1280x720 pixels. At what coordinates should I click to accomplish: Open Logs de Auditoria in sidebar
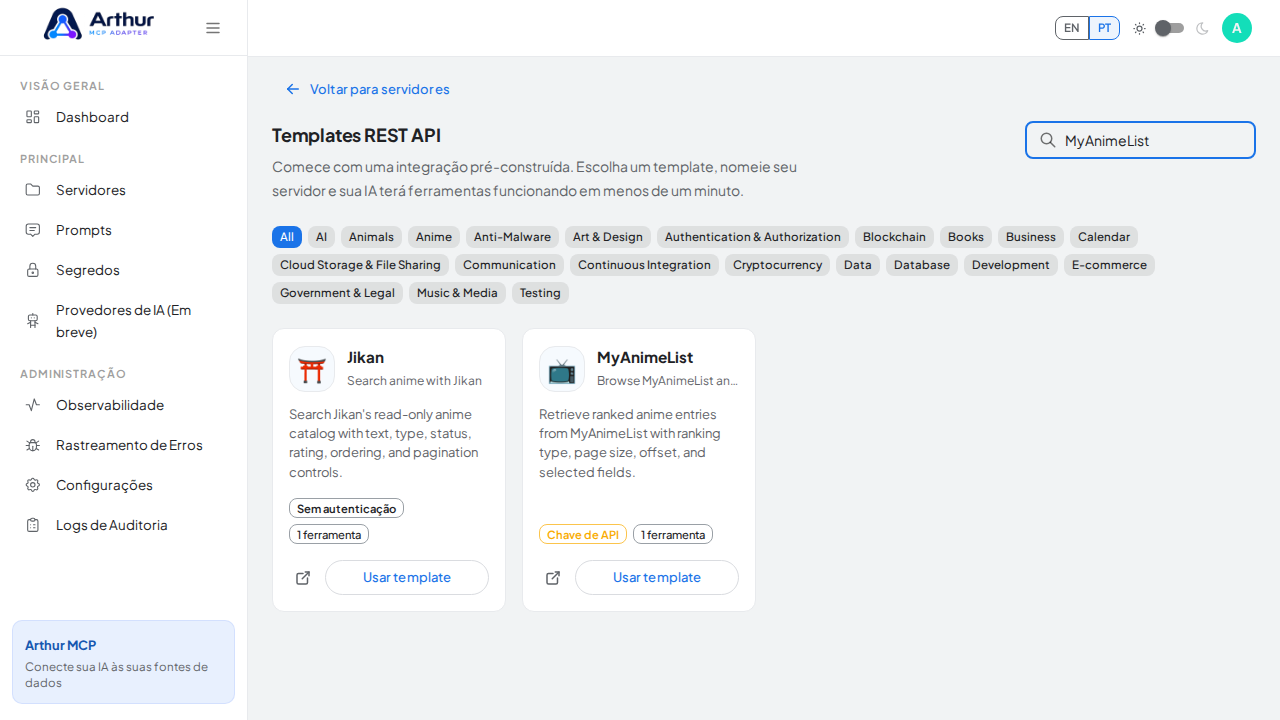coord(123,525)
